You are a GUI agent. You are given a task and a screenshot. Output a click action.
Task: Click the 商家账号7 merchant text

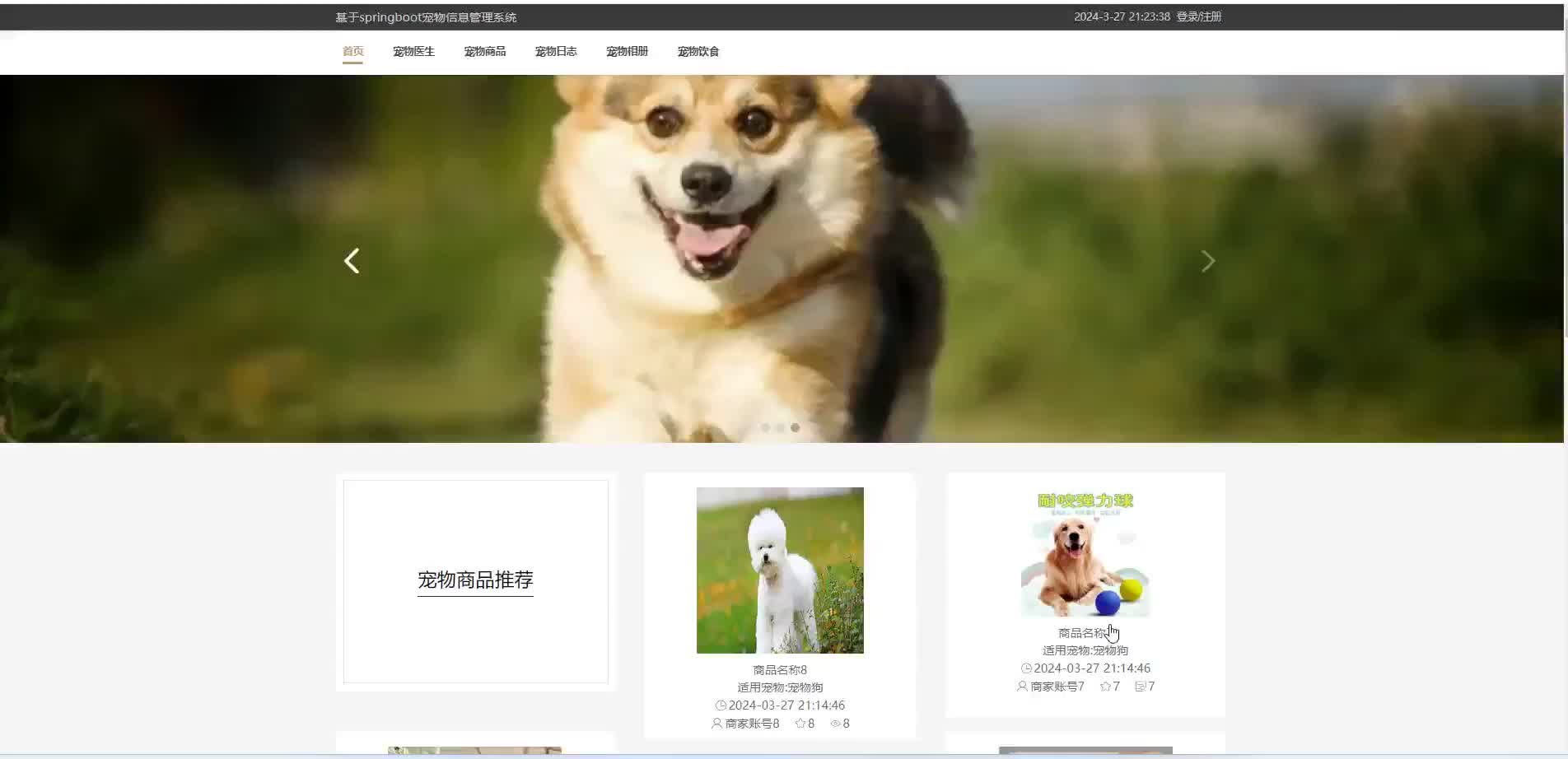1057,687
